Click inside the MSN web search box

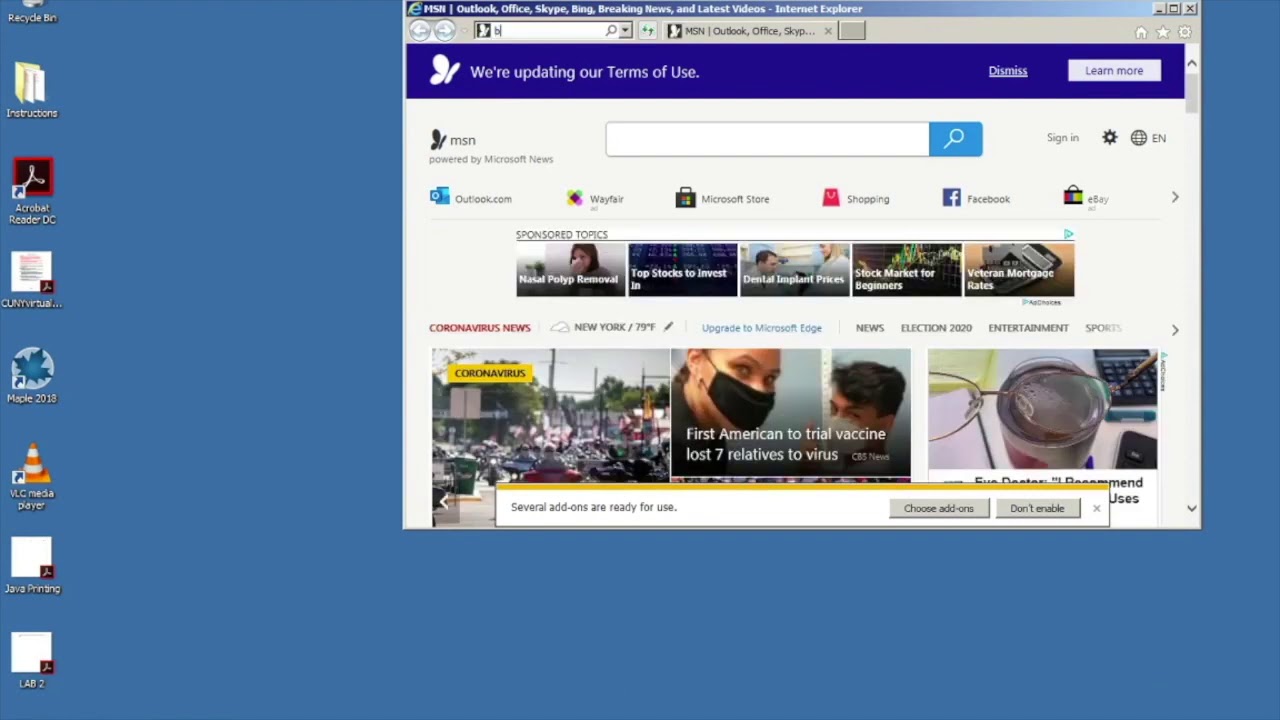point(767,139)
